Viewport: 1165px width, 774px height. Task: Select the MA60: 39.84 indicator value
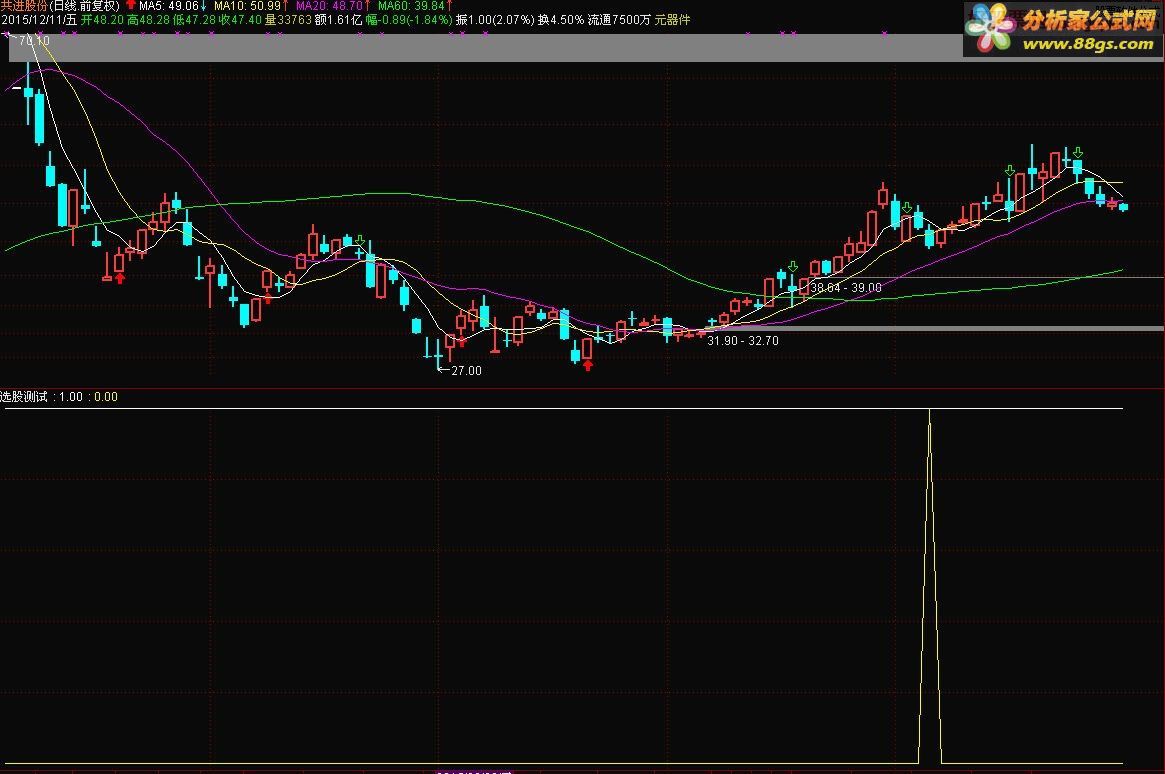(x=411, y=6)
